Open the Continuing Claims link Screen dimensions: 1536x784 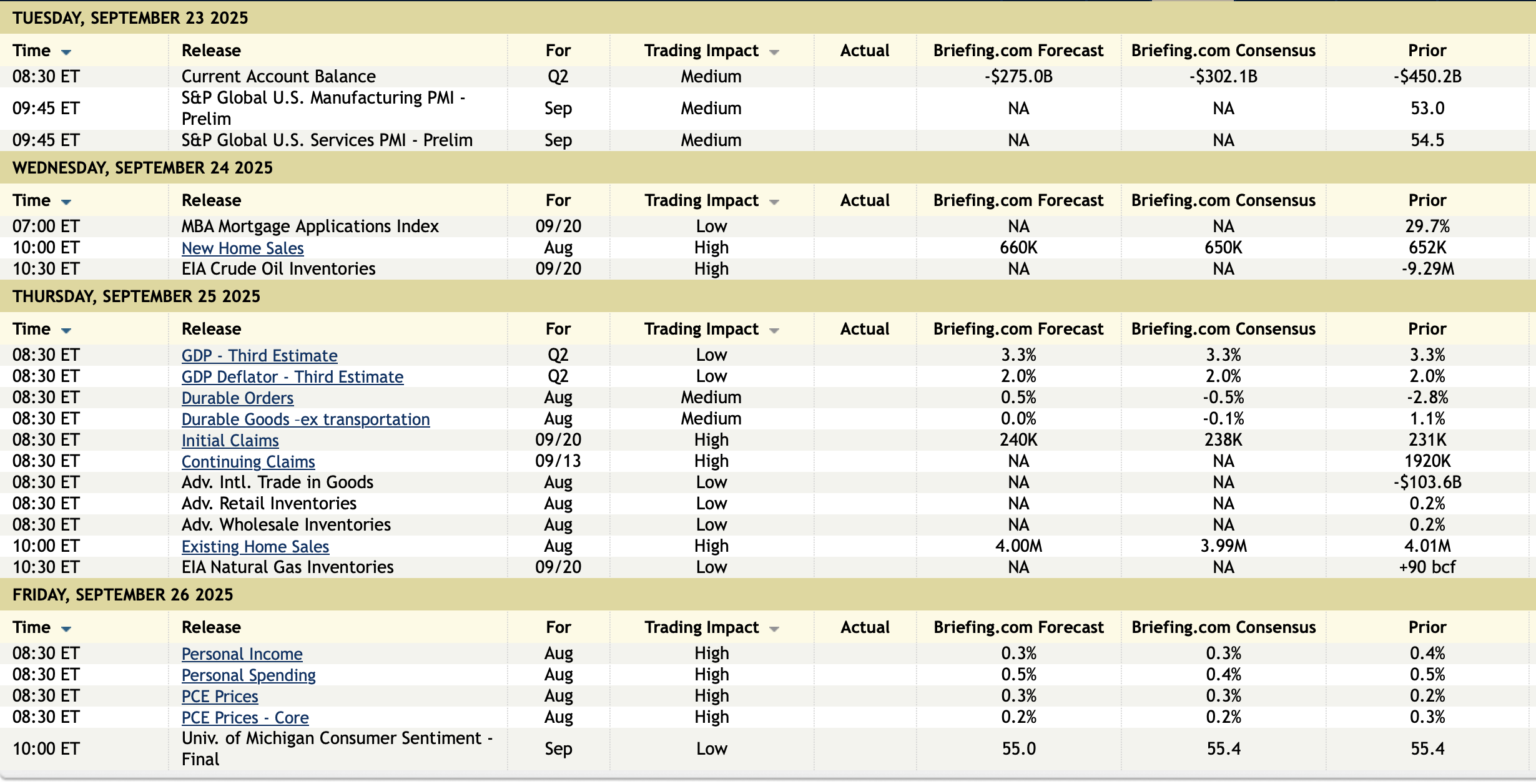click(x=248, y=462)
